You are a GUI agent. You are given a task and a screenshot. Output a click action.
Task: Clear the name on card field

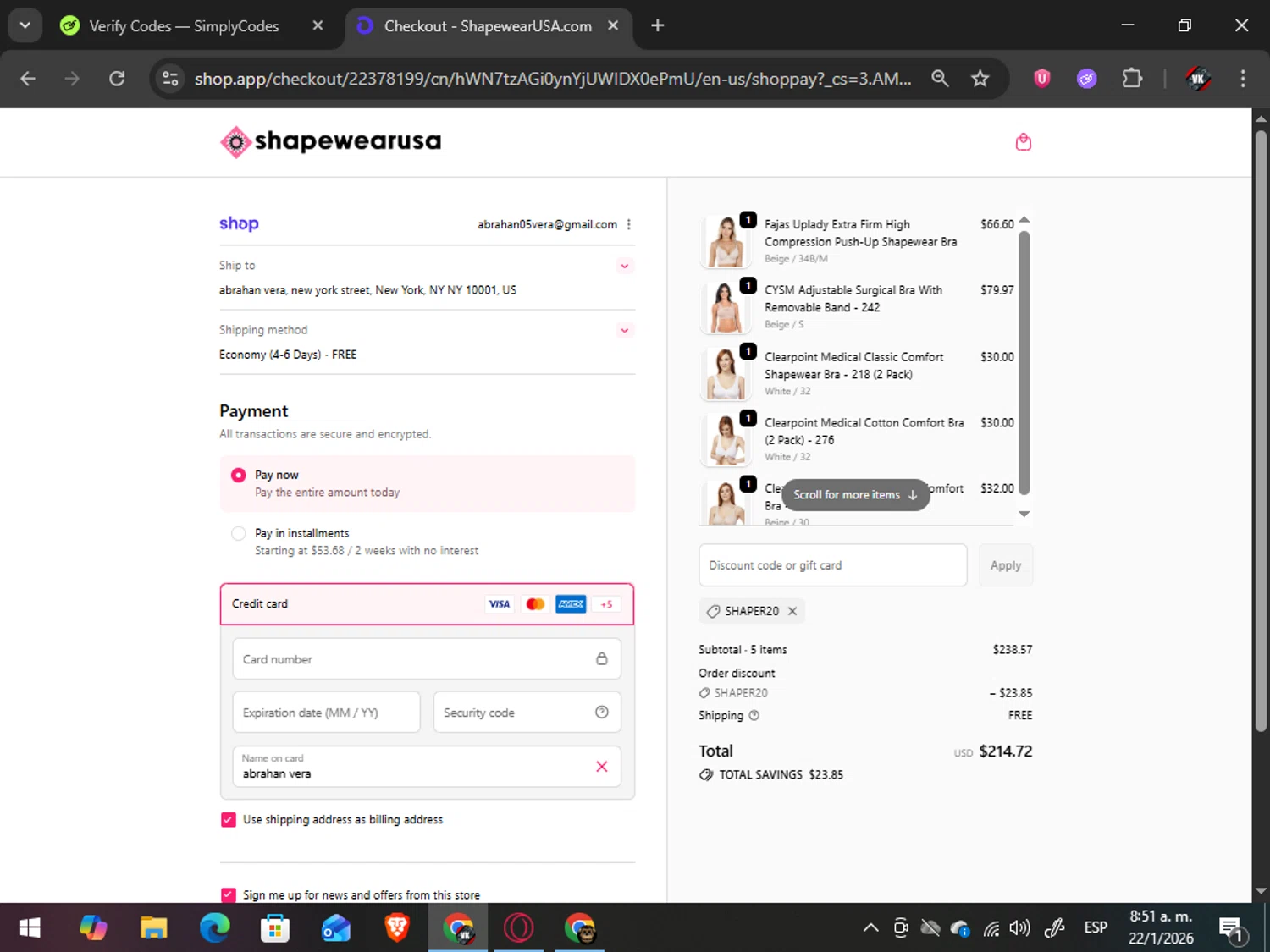point(601,766)
